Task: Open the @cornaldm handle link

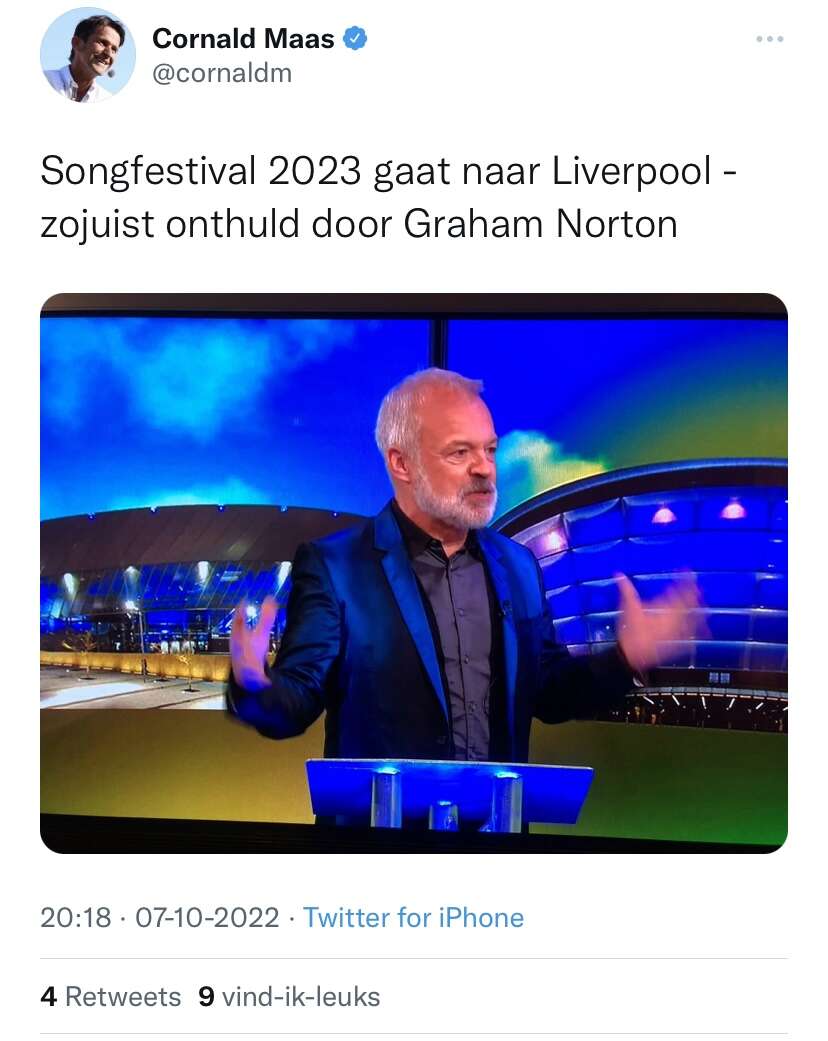Action: [x=222, y=73]
